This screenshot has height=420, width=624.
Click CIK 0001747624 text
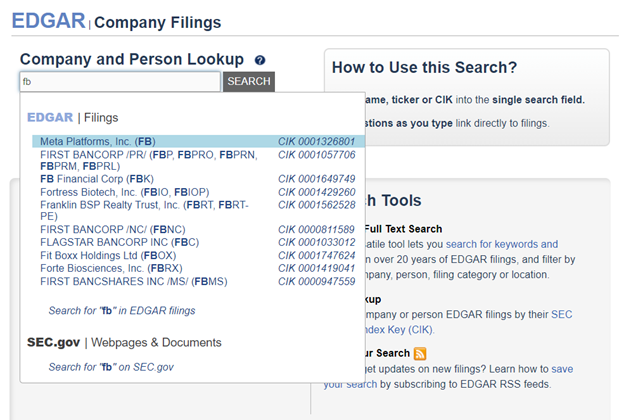click(x=316, y=256)
